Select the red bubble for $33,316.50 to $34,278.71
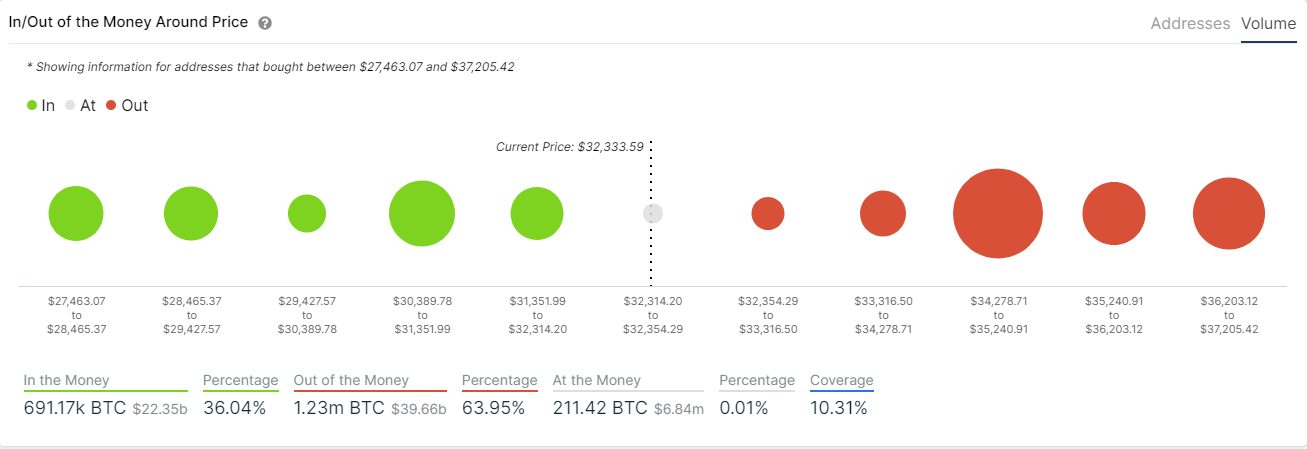The height and width of the screenshot is (449, 1307). point(883,213)
